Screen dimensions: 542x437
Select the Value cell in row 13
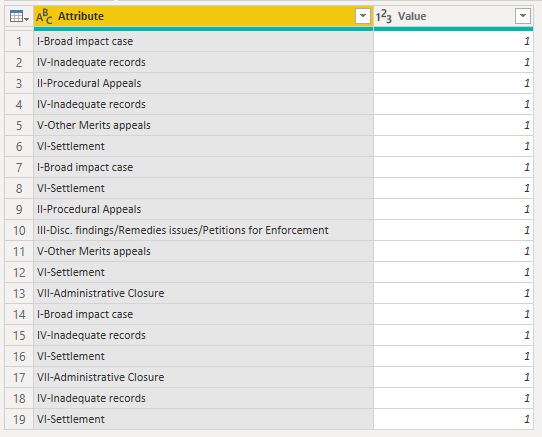454,293
